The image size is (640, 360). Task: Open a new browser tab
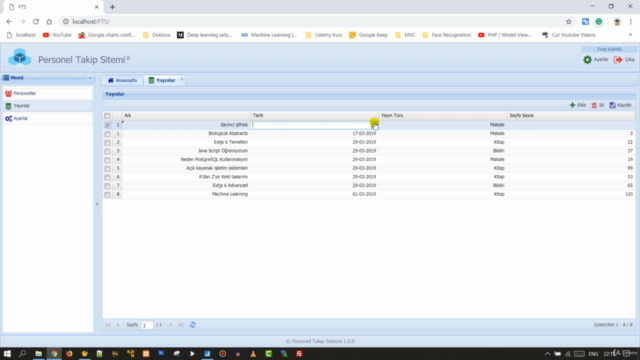pos(113,7)
